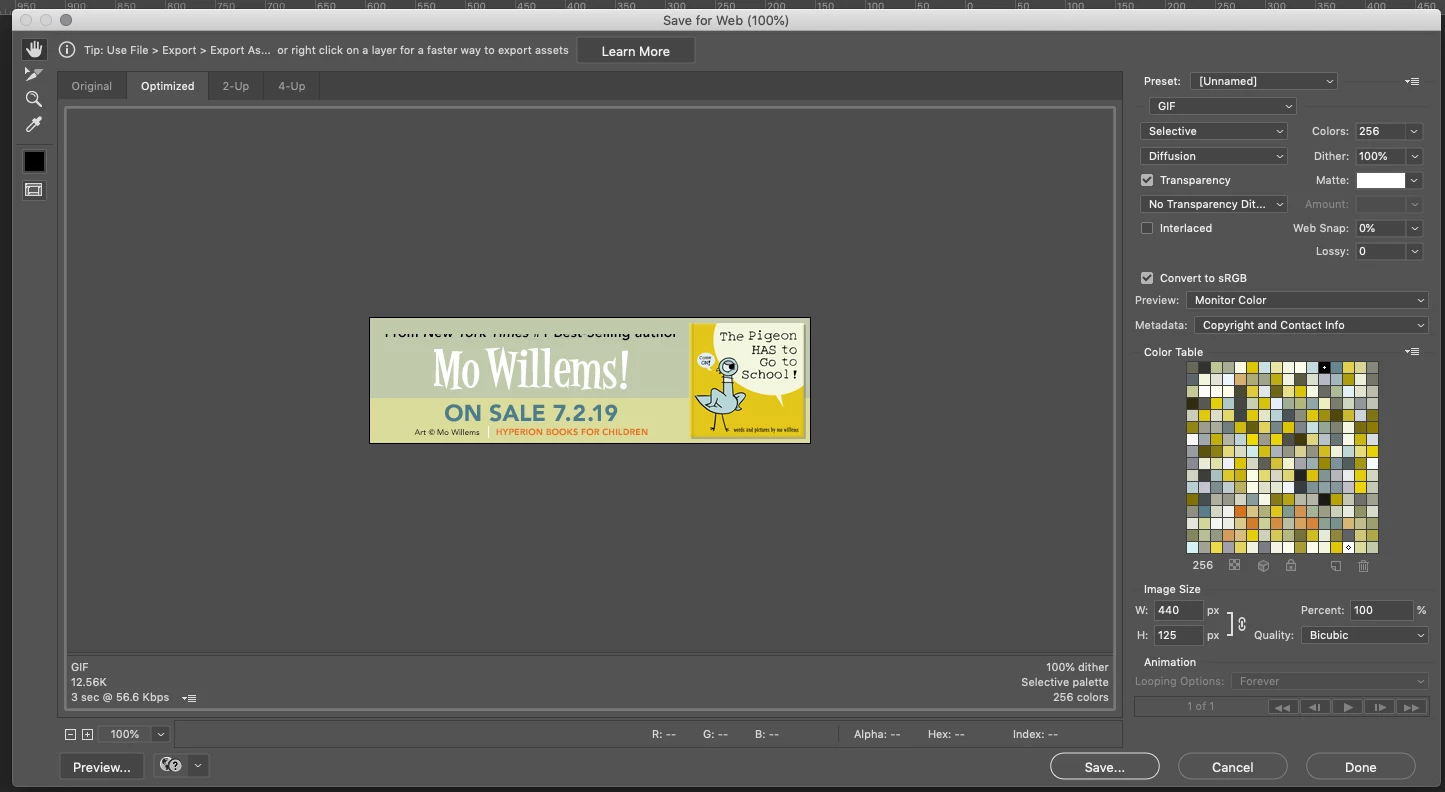The image size is (1445, 792).
Task: Open the Optimize panel menu icon
Action: point(1412,81)
